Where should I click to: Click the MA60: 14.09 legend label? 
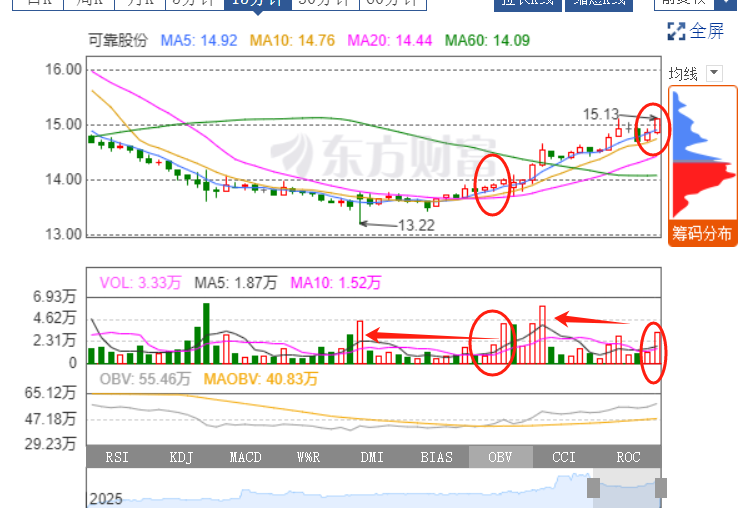[488, 40]
